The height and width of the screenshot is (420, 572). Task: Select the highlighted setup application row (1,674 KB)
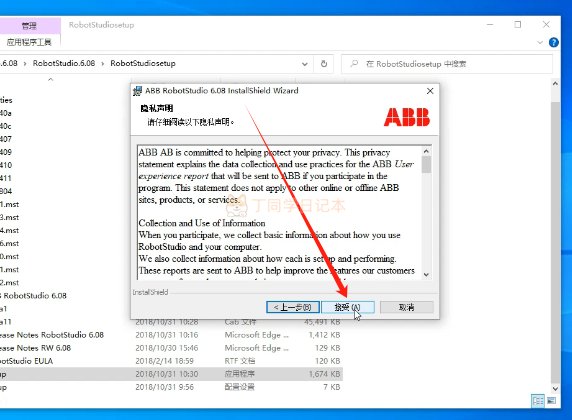tap(170, 374)
